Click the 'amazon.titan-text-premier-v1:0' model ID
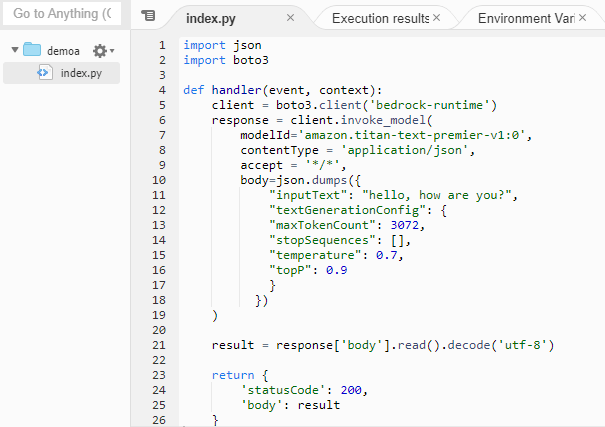Screen dimensions: 605x427 (411, 135)
